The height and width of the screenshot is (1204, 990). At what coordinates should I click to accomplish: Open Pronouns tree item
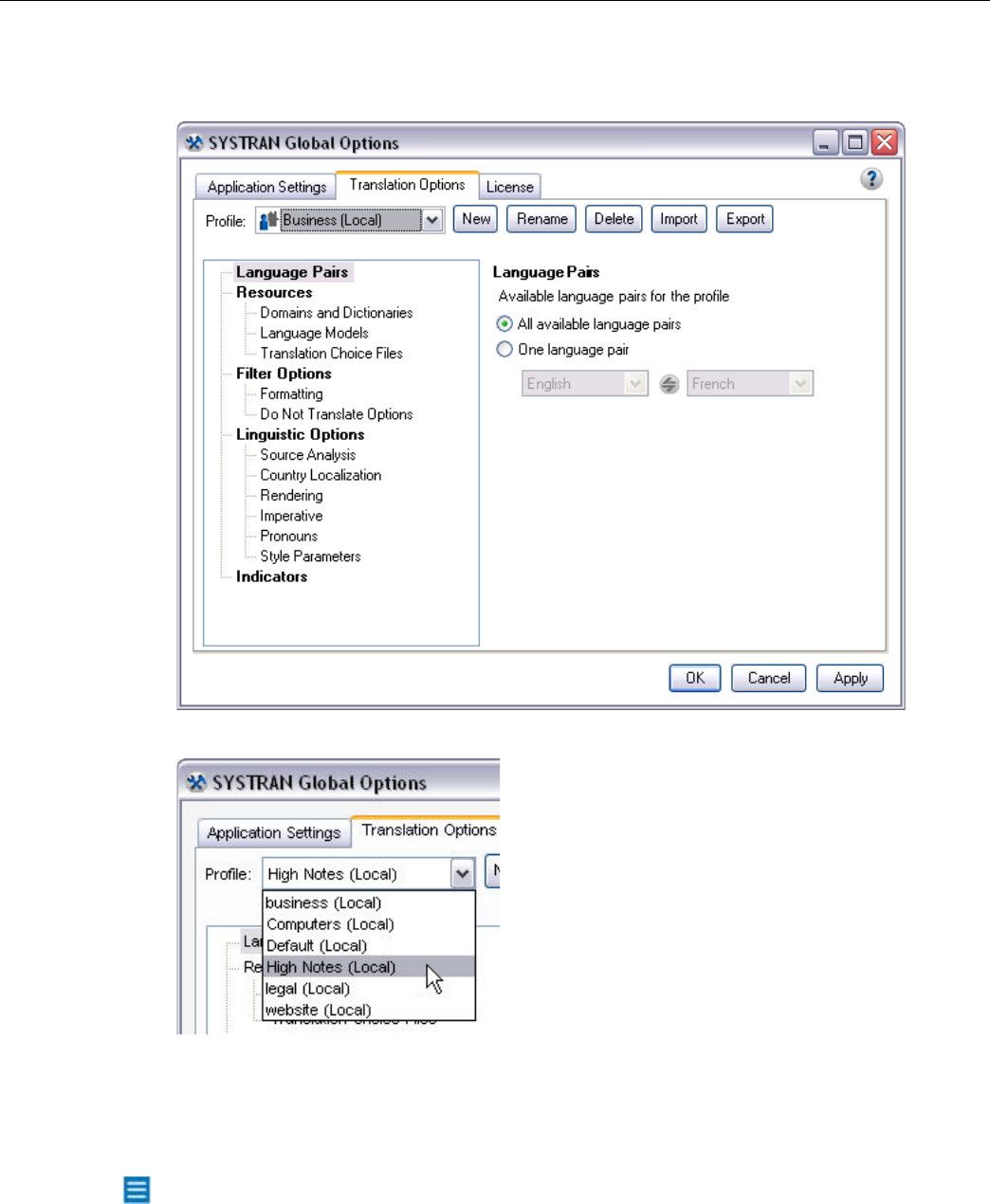288,536
